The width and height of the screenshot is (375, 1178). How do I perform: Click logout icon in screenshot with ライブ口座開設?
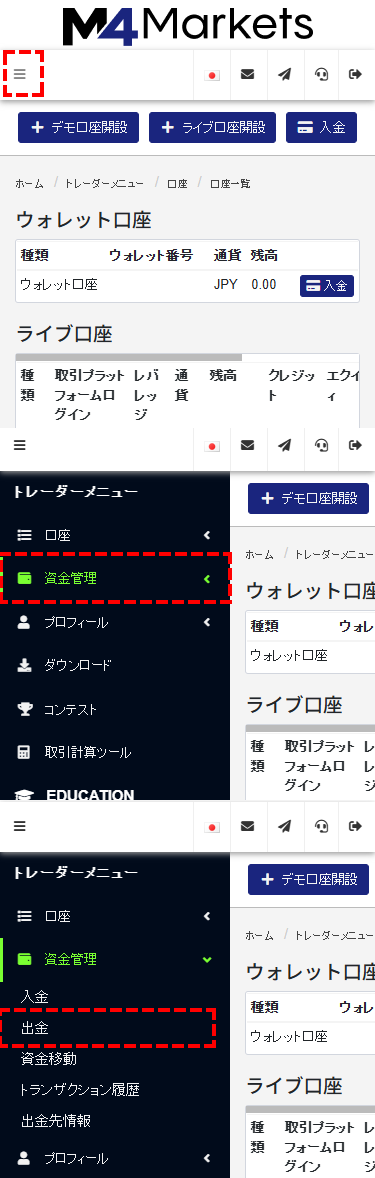(x=355, y=74)
